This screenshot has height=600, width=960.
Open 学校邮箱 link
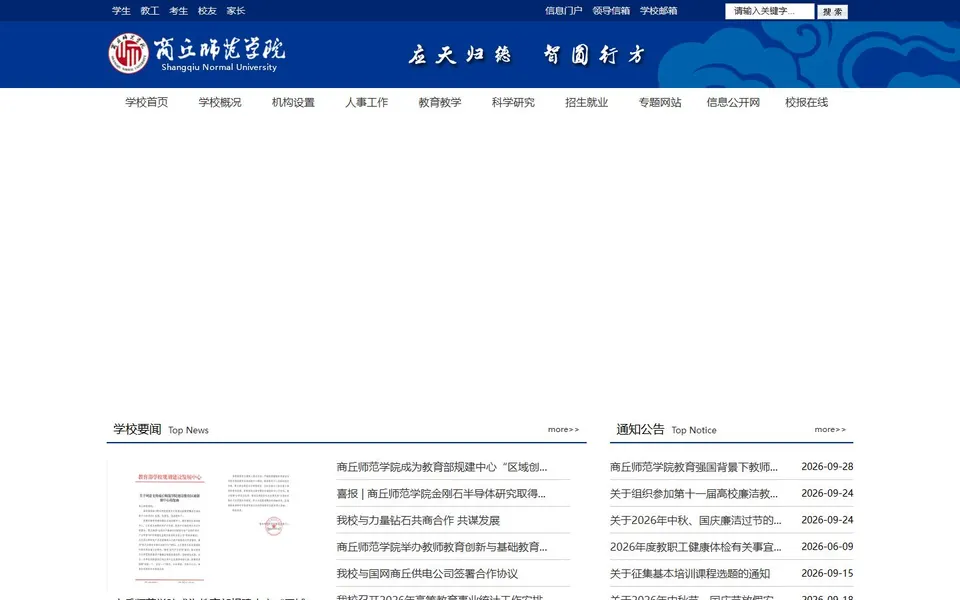[659, 11]
